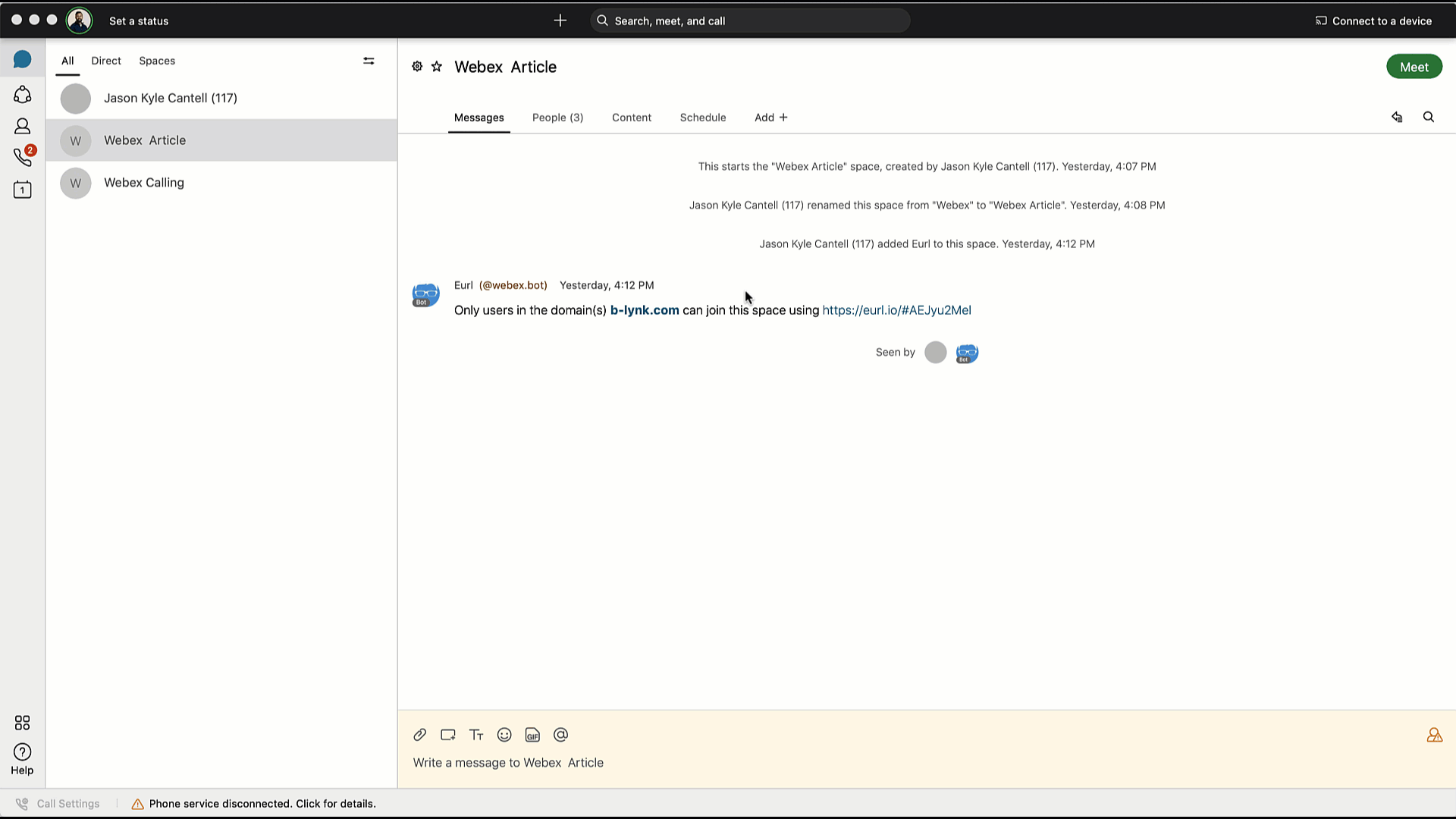Image resolution: width=1456 pixels, height=819 pixels.
Task: Open the Schedule tab
Action: coord(703,118)
